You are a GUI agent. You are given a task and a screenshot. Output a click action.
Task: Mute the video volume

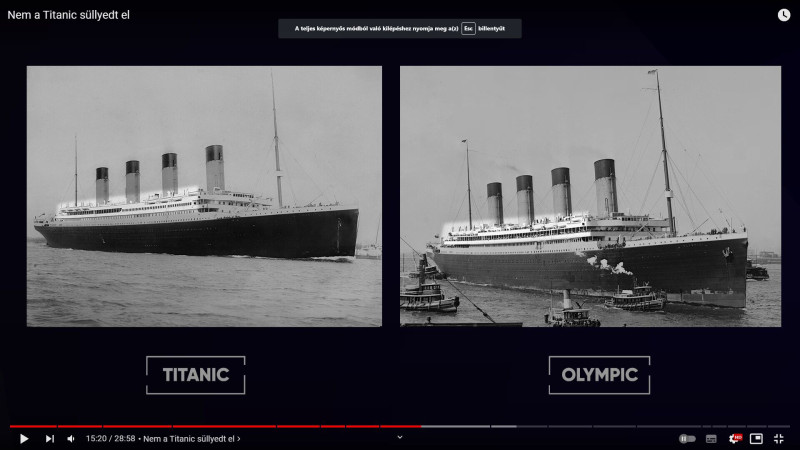click(x=71, y=439)
